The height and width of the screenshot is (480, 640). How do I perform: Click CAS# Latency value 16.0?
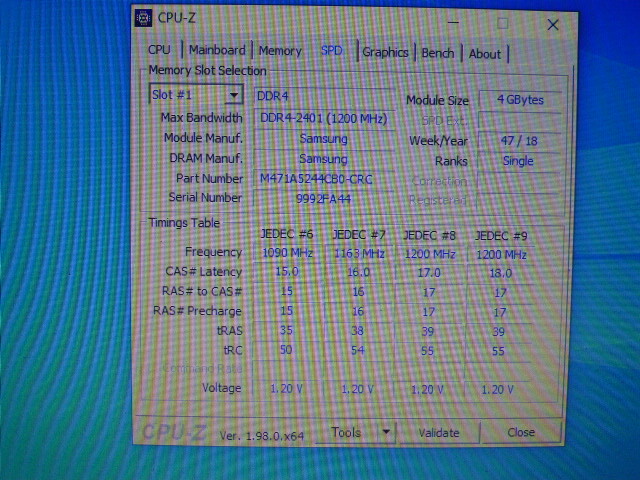tap(359, 273)
